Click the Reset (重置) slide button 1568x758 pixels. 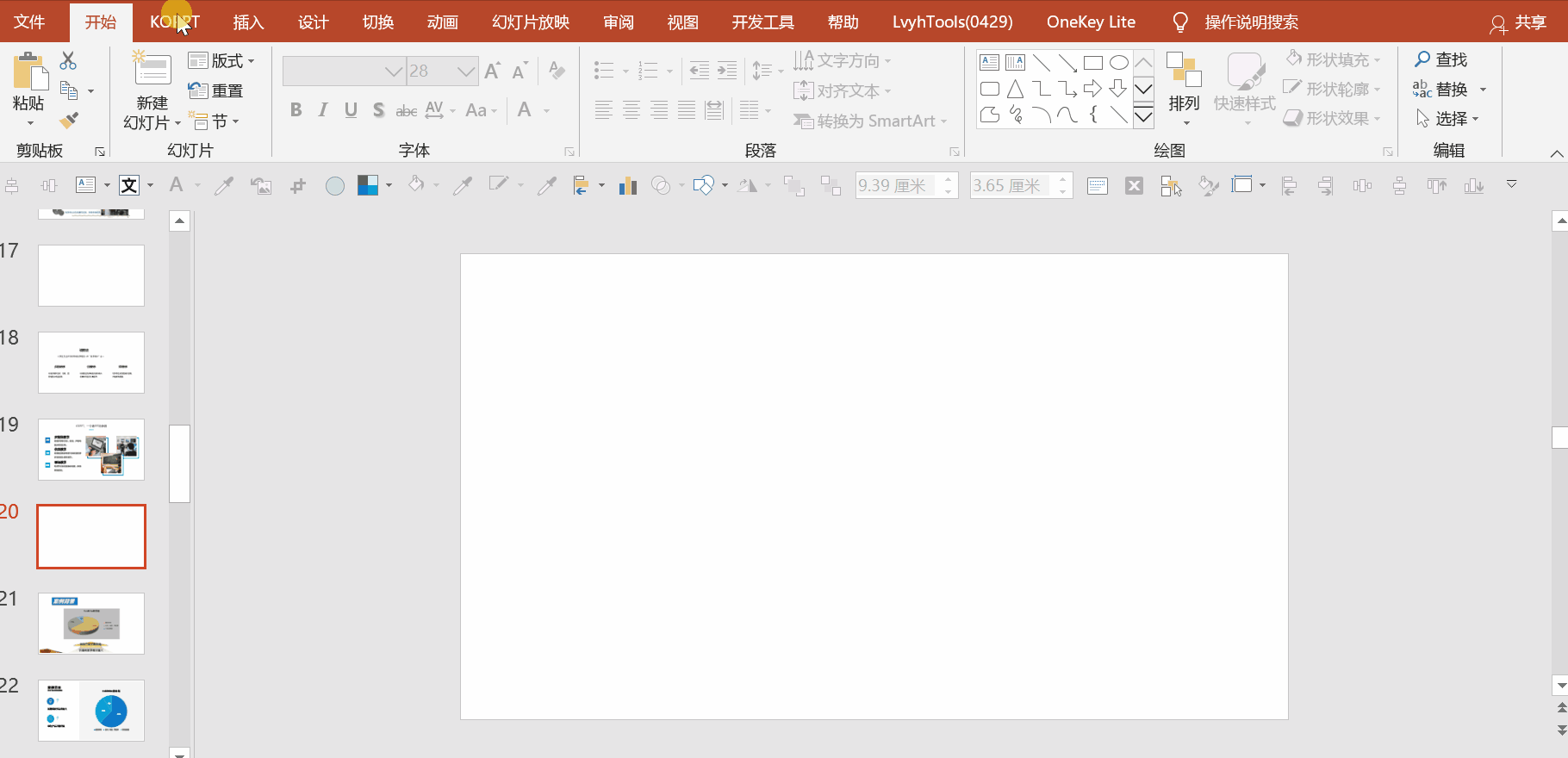tap(216, 90)
